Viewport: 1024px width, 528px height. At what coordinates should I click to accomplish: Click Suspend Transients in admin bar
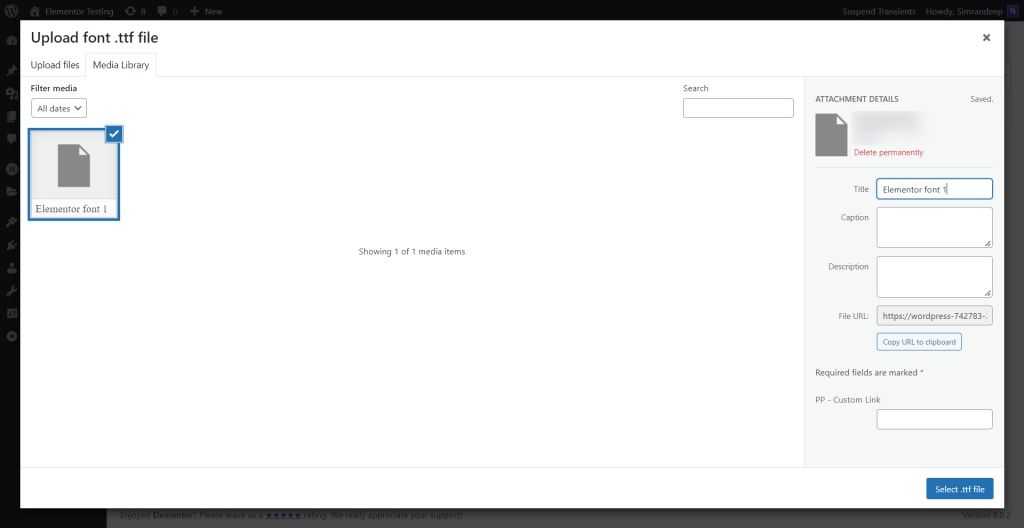879,11
